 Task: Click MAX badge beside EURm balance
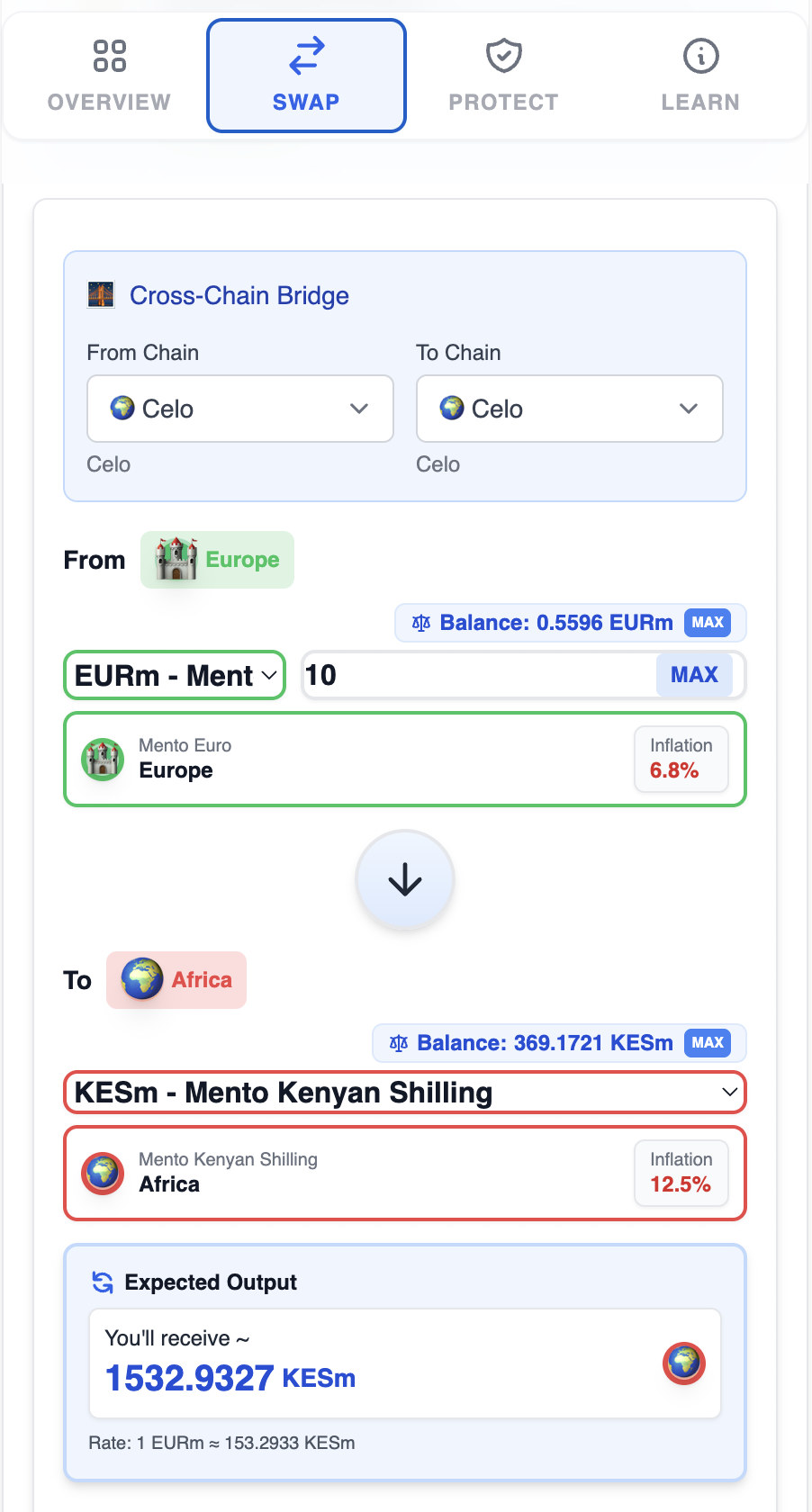[x=708, y=623]
